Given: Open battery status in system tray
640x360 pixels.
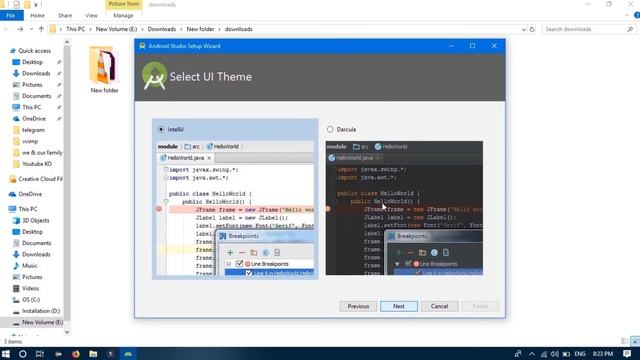Looking at the screenshot, I should [566, 354].
